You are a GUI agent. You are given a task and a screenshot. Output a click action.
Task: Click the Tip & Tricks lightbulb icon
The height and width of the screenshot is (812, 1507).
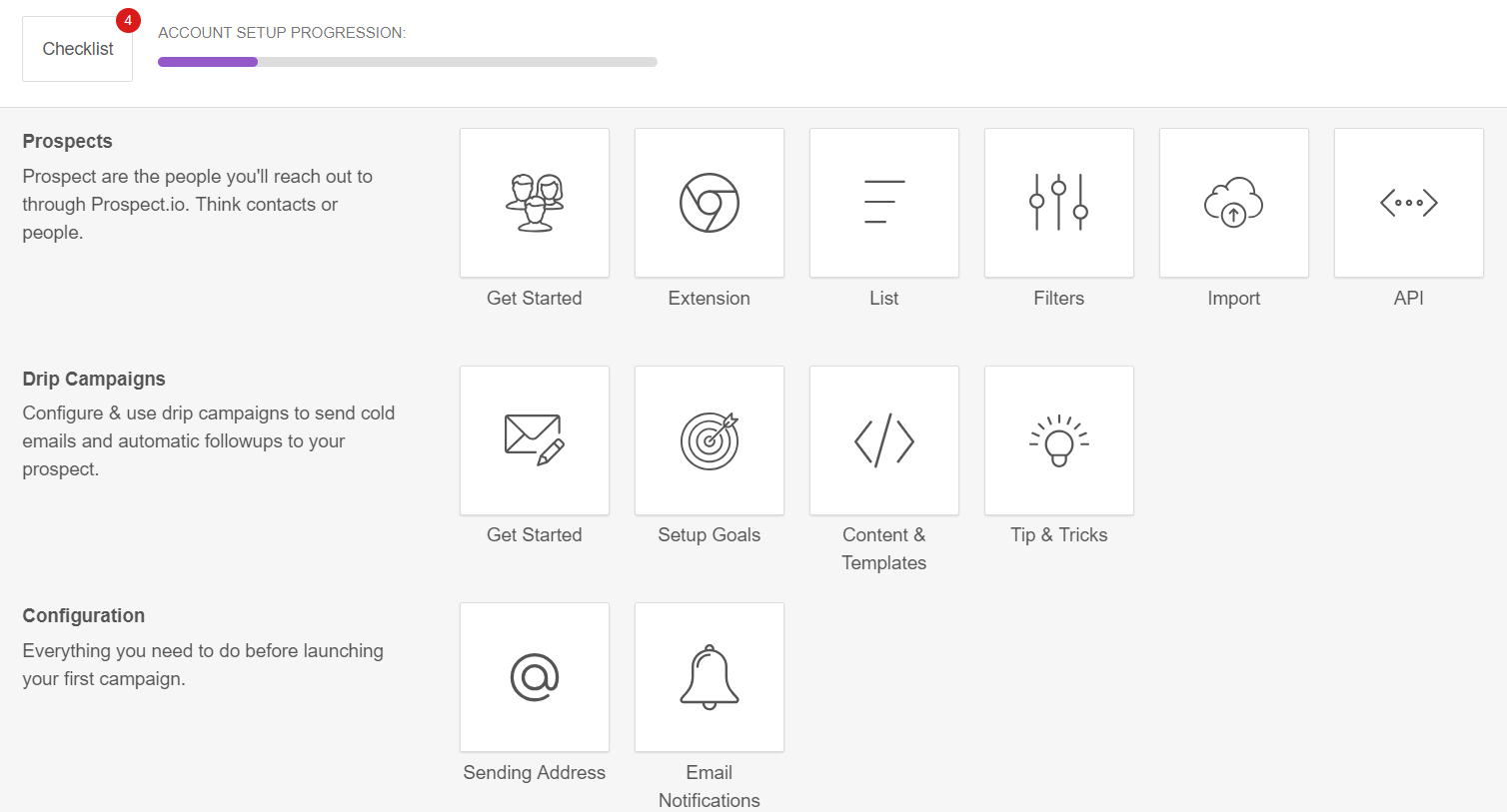pos(1059,440)
